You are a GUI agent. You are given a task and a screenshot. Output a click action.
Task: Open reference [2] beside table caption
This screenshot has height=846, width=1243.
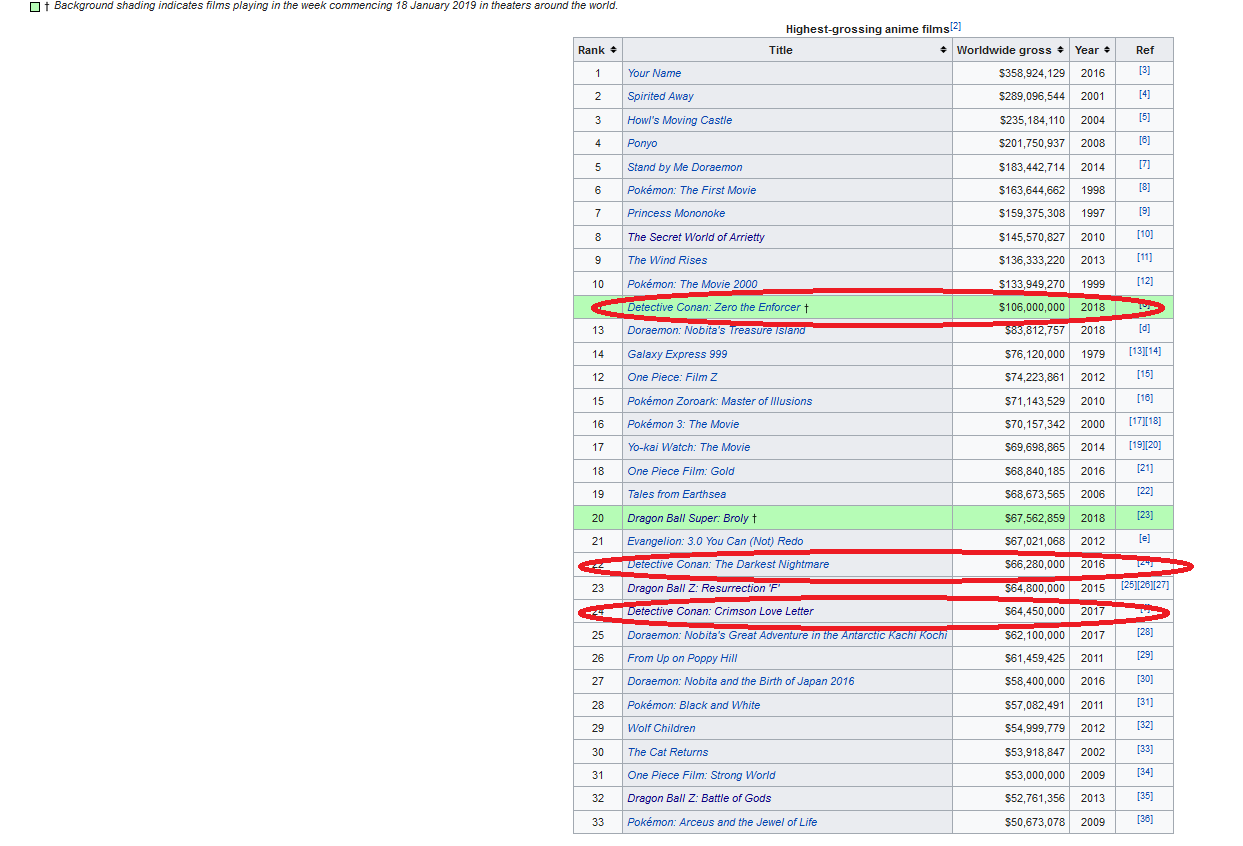(x=955, y=26)
